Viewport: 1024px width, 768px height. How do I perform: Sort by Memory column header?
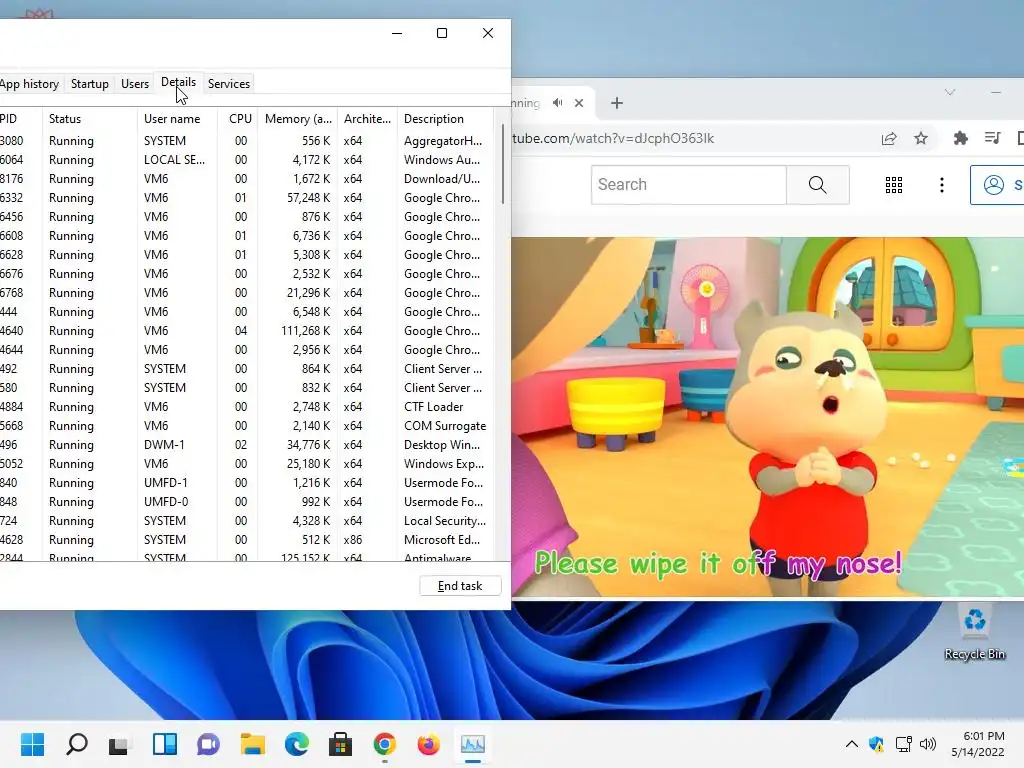pos(298,119)
